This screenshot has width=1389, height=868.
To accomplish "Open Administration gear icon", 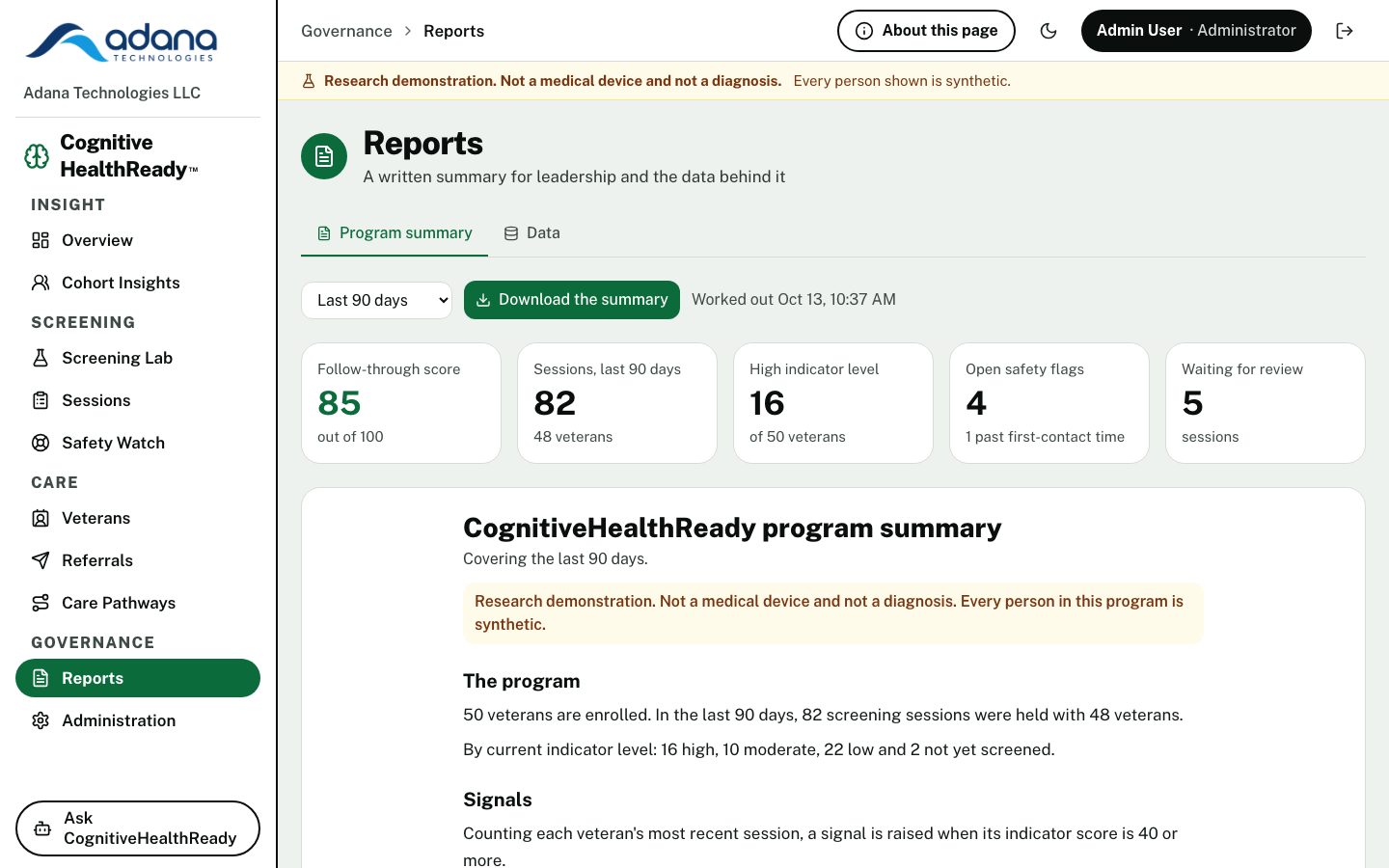I will pyautogui.click(x=41, y=720).
